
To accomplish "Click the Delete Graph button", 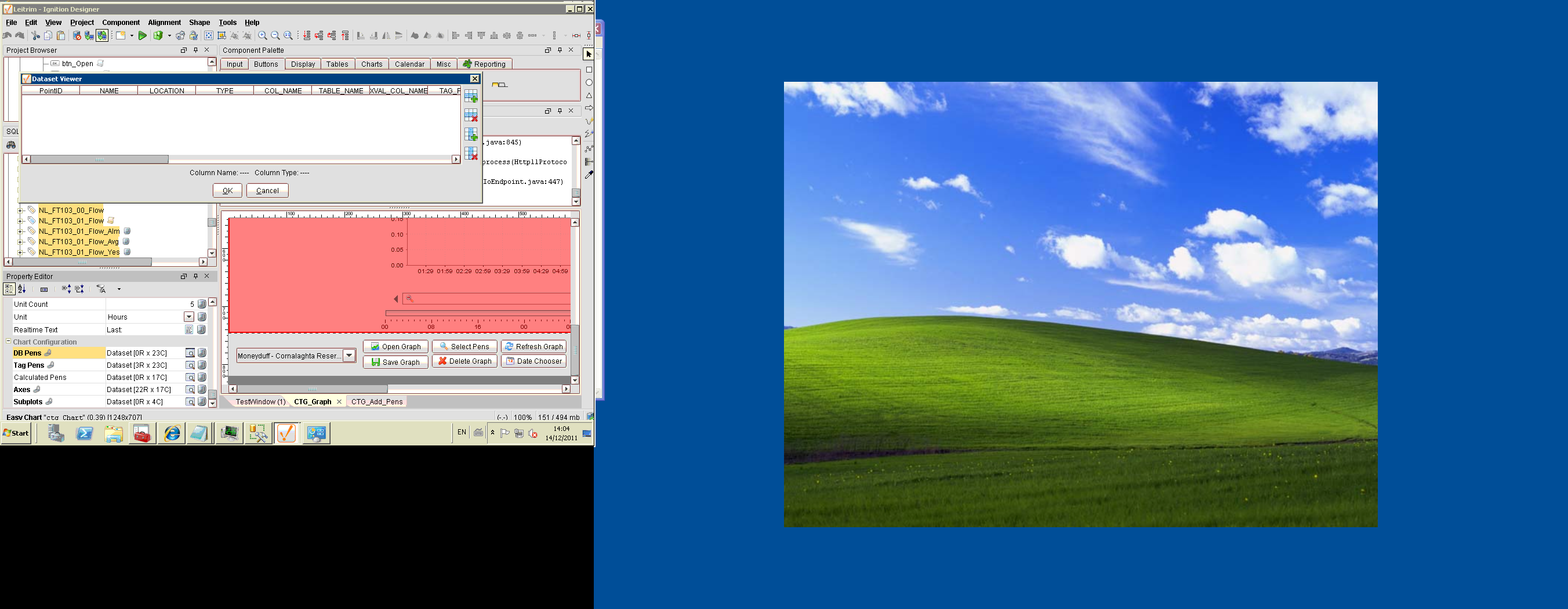I will 464,361.
